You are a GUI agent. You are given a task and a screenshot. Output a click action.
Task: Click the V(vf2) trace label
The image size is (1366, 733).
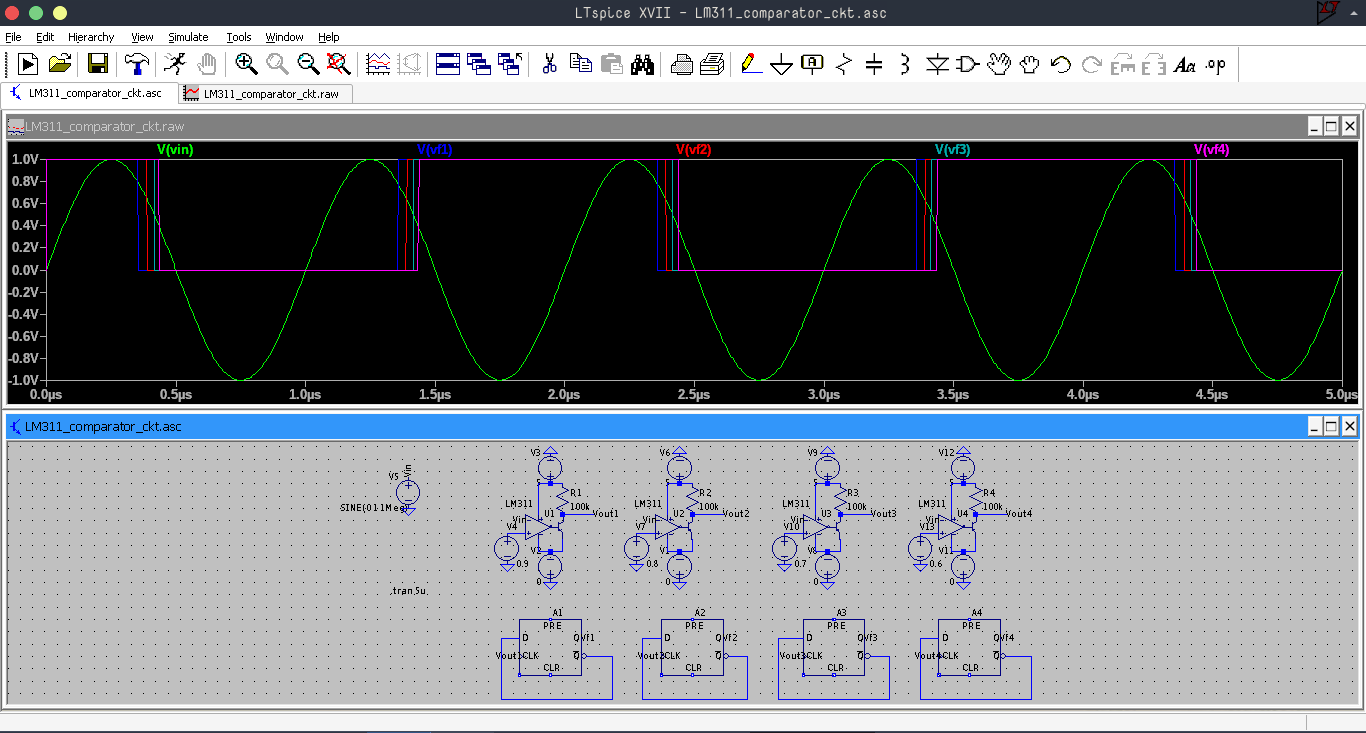pos(694,150)
